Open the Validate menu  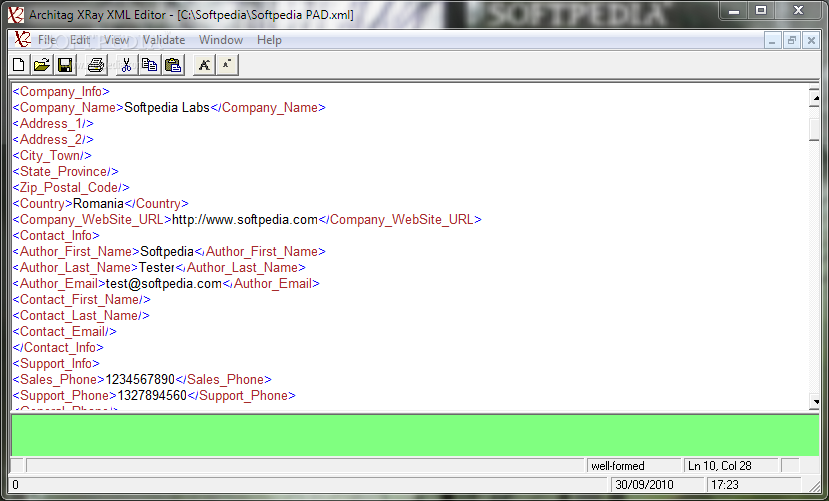164,40
